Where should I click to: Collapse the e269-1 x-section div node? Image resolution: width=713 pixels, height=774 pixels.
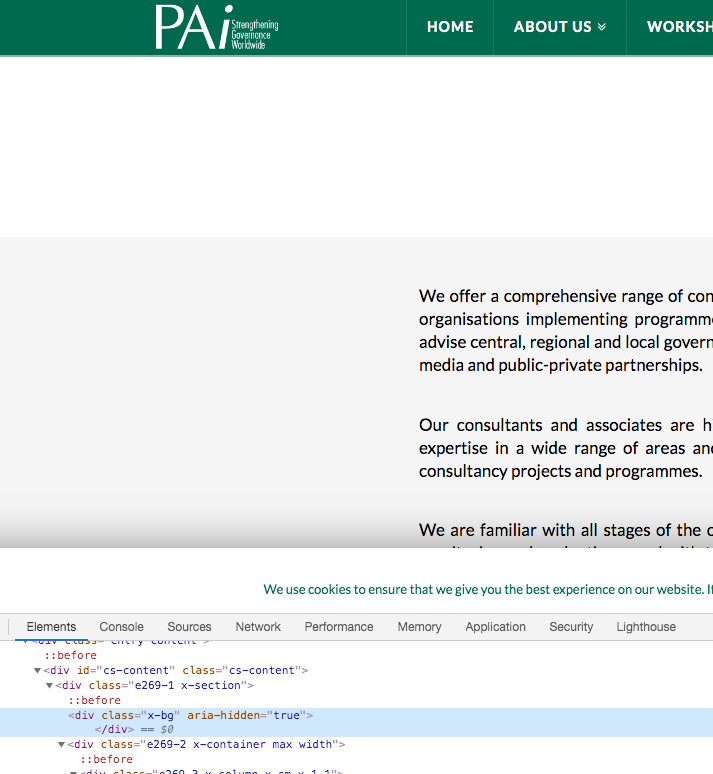49,685
